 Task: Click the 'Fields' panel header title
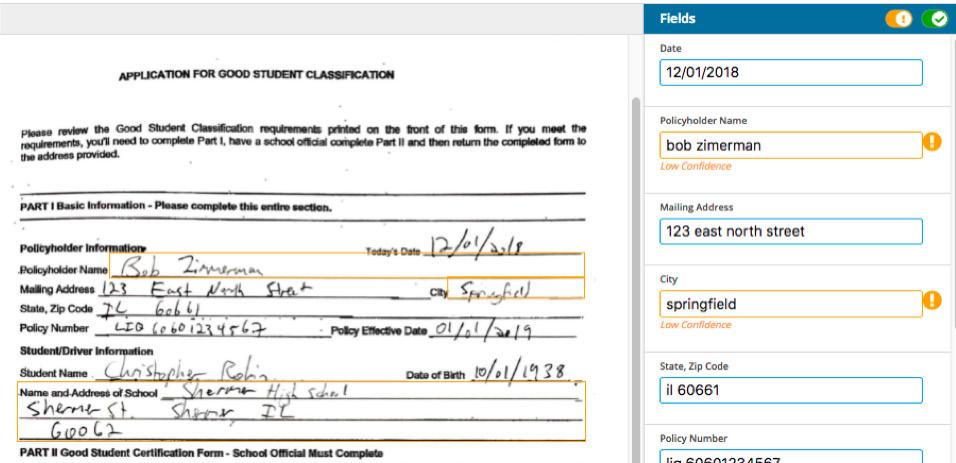coord(677,19)
